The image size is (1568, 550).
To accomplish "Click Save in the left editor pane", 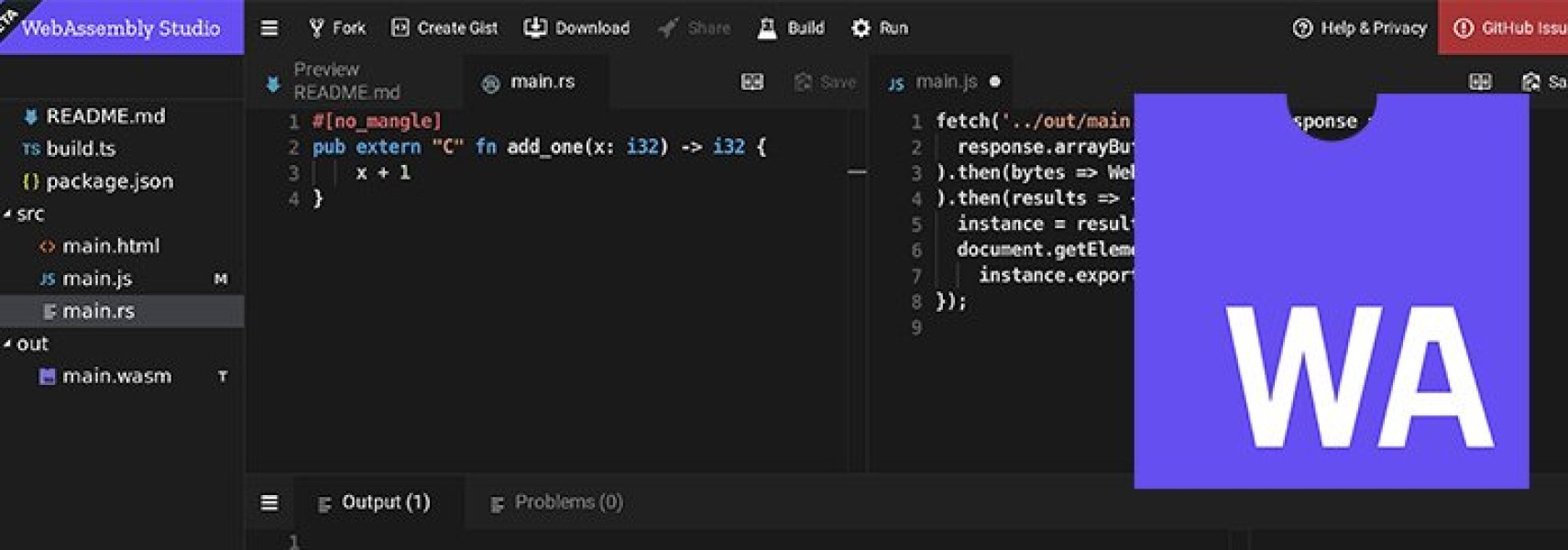I will (825, 82).
